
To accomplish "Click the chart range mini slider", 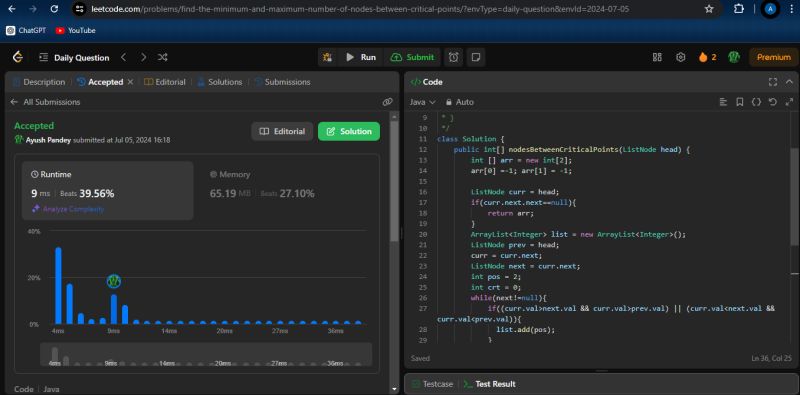I will (x=206, y=354).
